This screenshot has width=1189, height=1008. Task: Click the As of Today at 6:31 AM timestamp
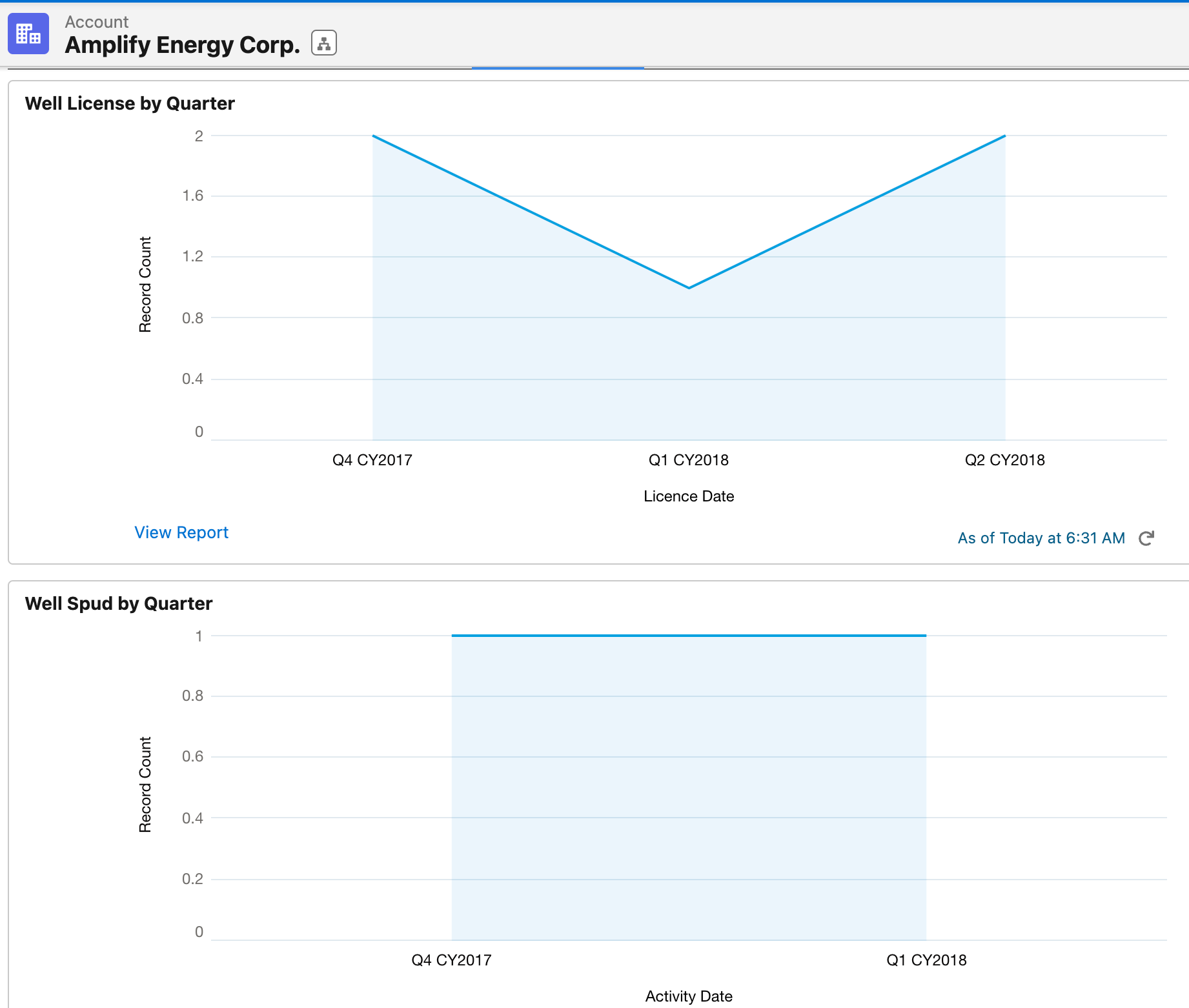click(1041, 538)
